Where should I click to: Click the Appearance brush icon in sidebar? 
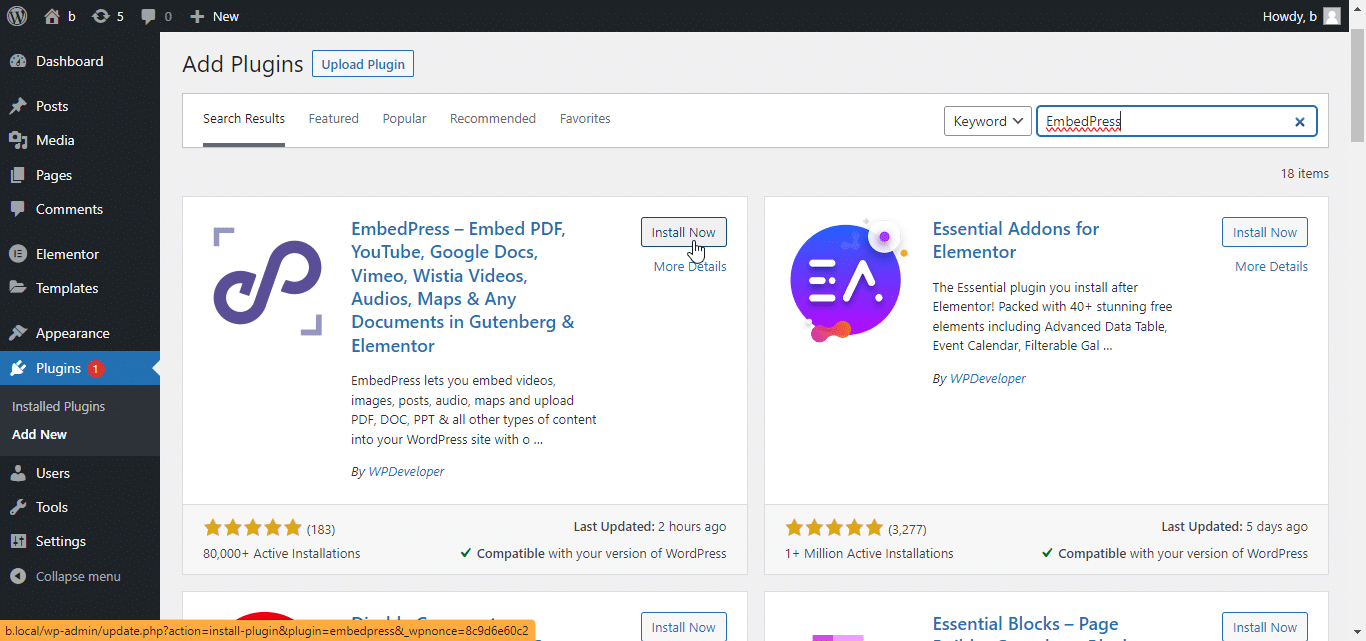point(18,333)
